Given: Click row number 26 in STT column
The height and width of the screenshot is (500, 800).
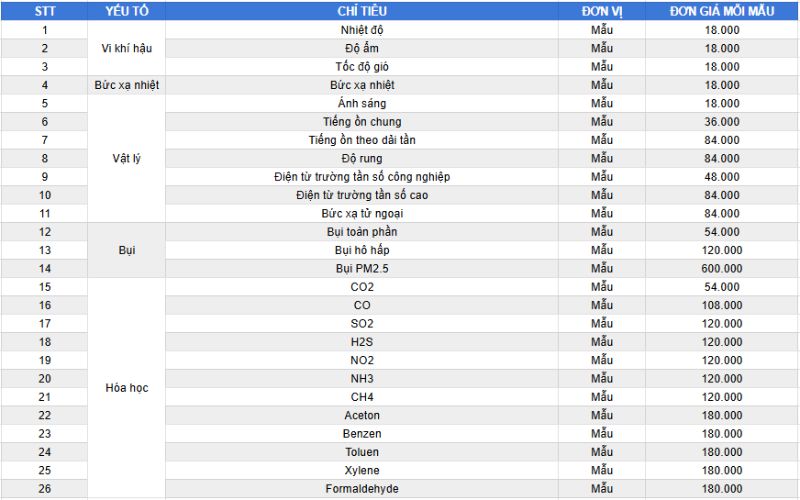Looking at the screenshot, I should click(x=44, y=489).
